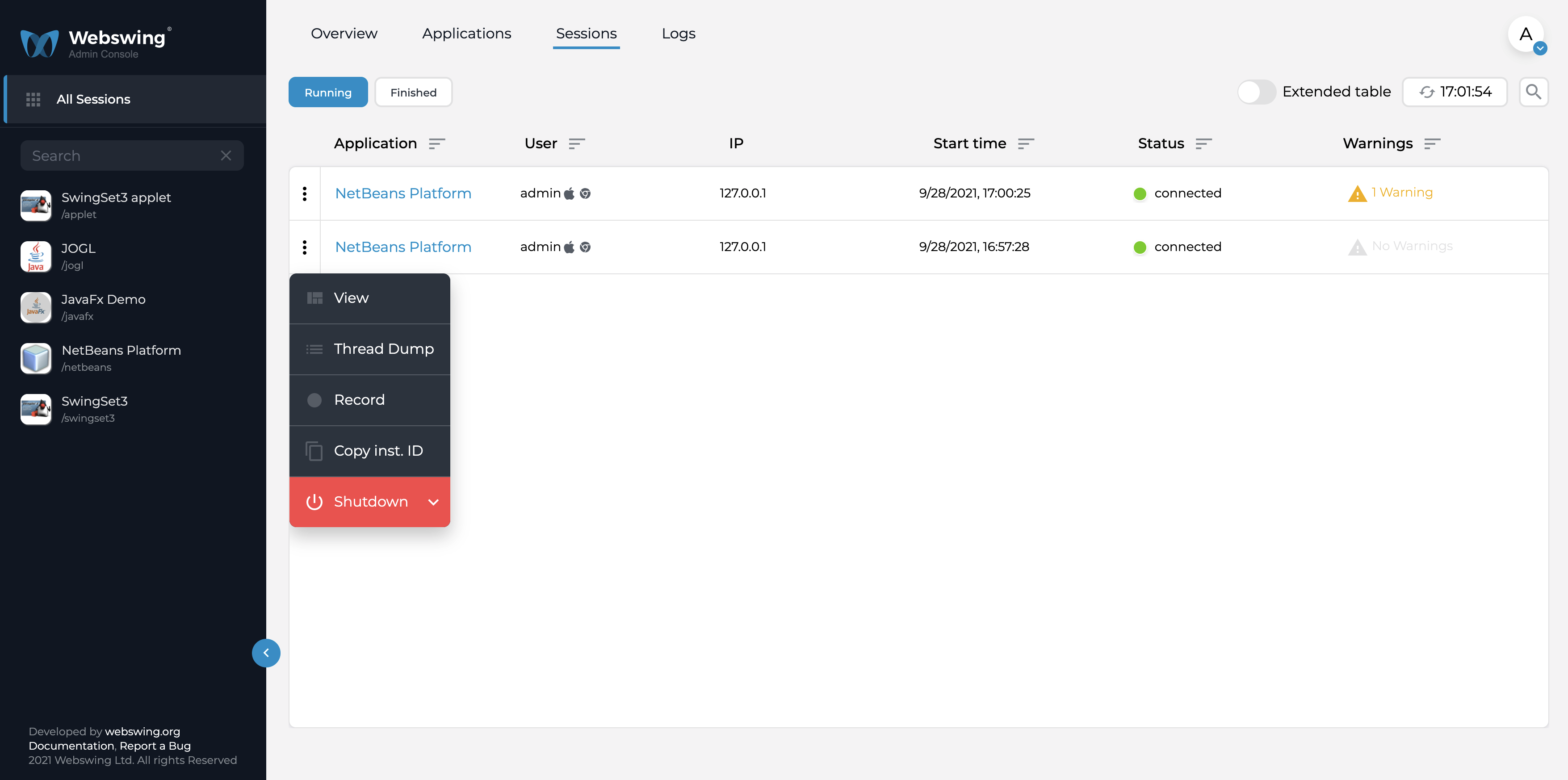Choose View from the session menu

point(369,298)
